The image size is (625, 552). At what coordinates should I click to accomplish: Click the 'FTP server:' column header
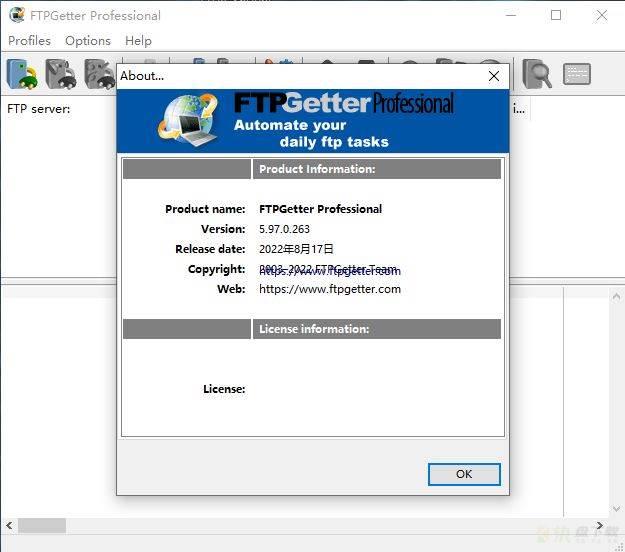click(39, 109)
